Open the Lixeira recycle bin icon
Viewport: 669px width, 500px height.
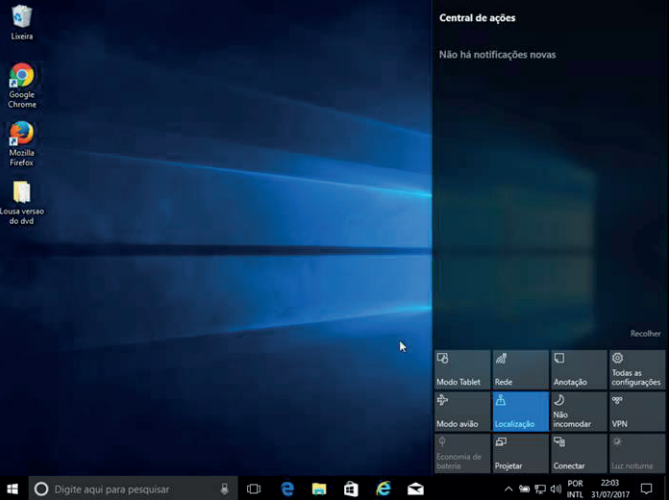point(21,17)
